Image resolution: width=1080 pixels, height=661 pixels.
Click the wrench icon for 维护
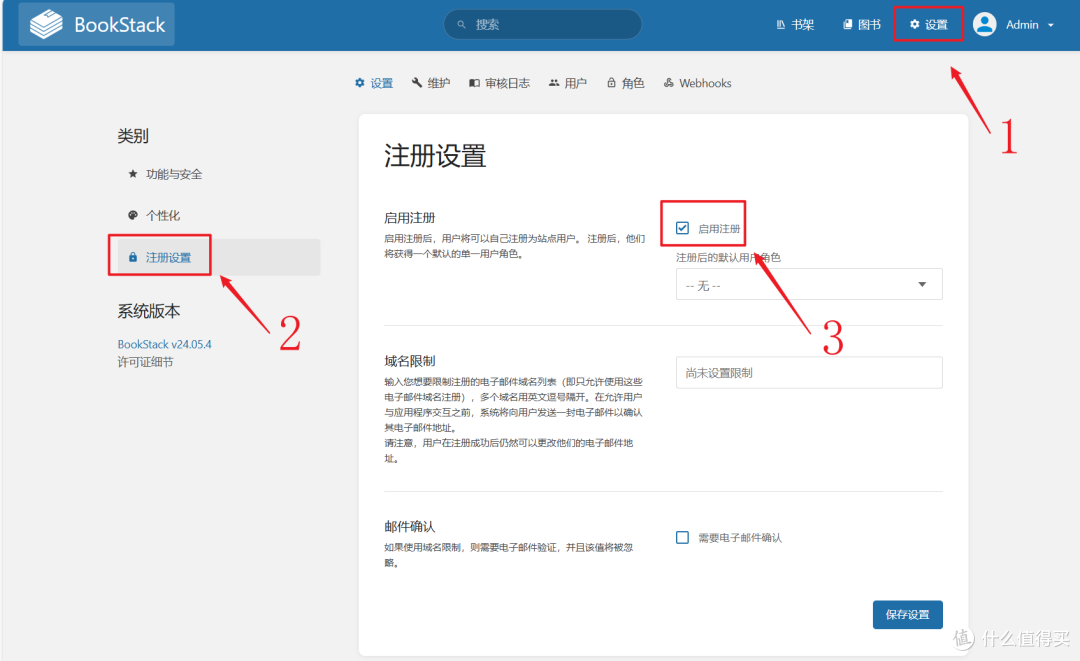point(417,83)
